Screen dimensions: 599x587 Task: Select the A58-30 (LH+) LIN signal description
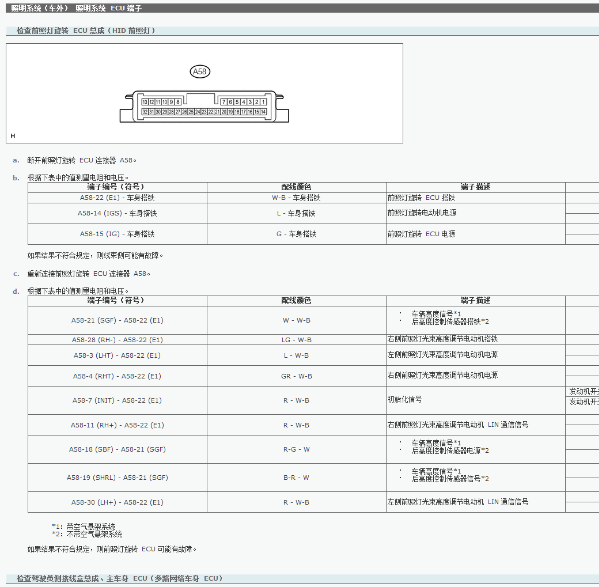[x=458, y=501]
